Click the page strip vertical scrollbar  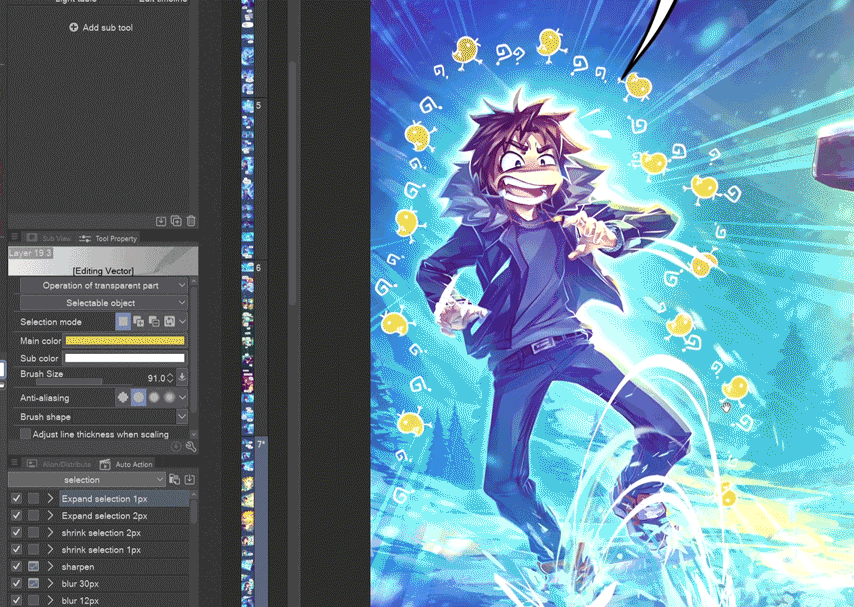point(292,183)
